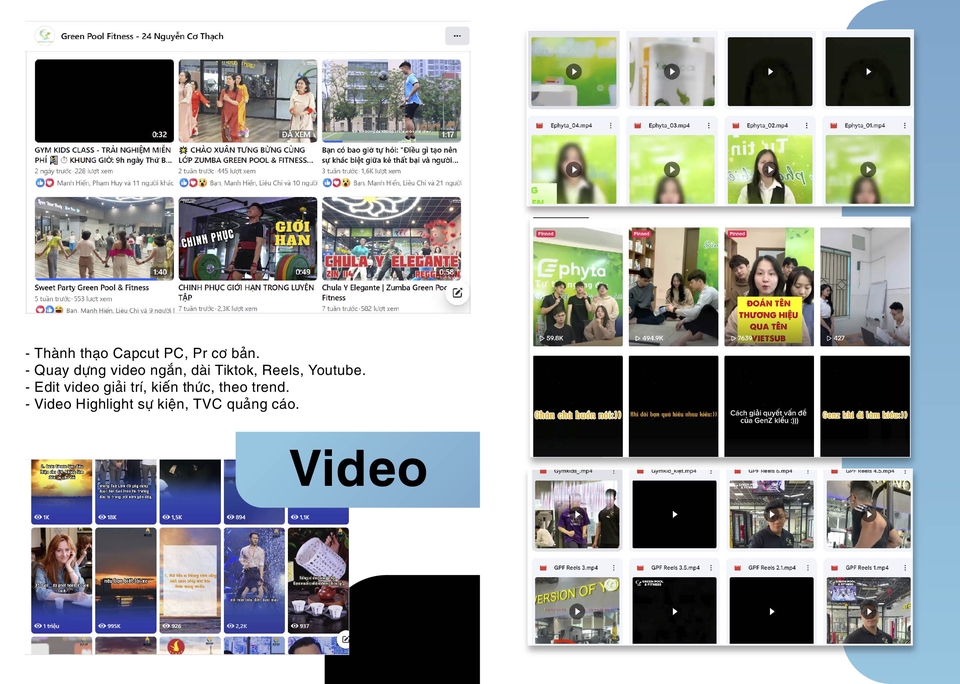Open the GYM KIDS CLASS video title
Screen dimensions: 960x684
(104, 154)
